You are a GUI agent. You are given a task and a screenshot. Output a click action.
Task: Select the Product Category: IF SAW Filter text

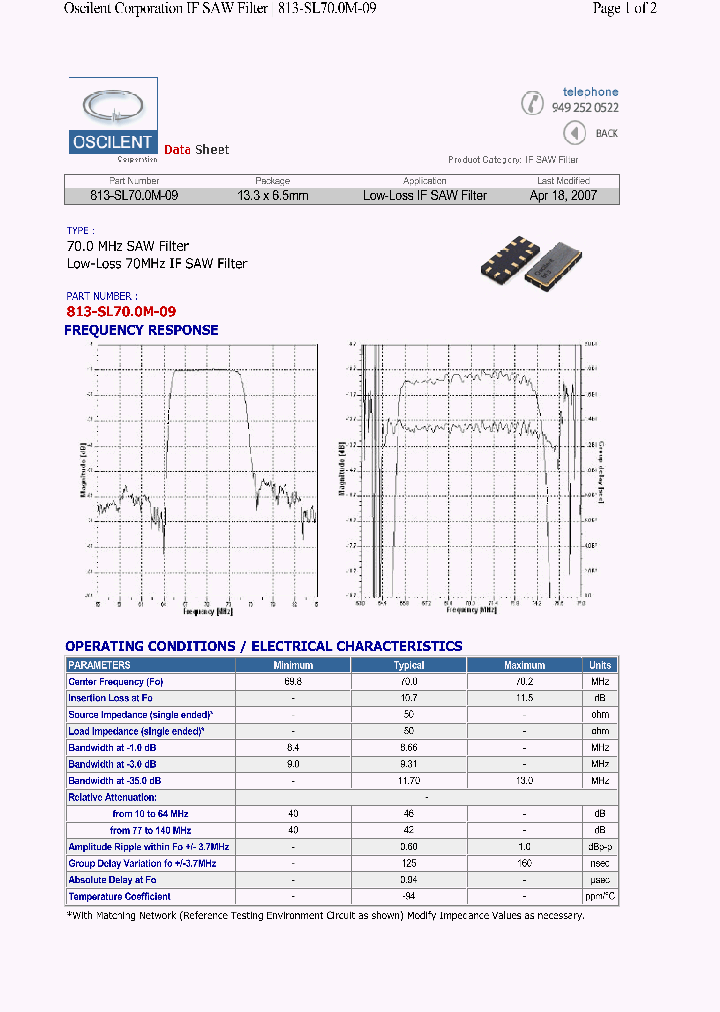point(513,159)
